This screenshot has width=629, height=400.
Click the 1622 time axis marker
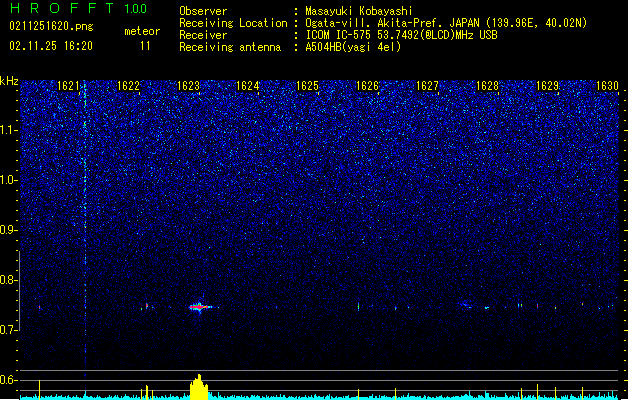coord(128,86)
